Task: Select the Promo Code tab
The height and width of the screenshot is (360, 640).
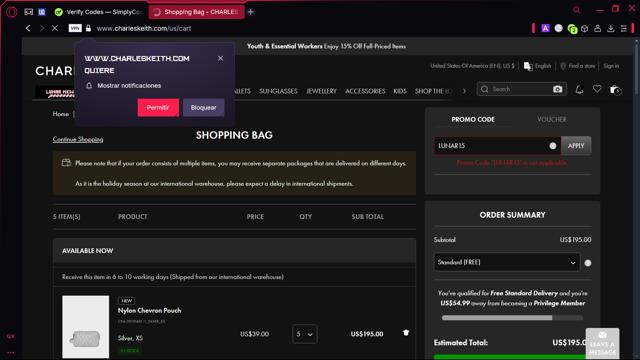Action: pos(473,119)
